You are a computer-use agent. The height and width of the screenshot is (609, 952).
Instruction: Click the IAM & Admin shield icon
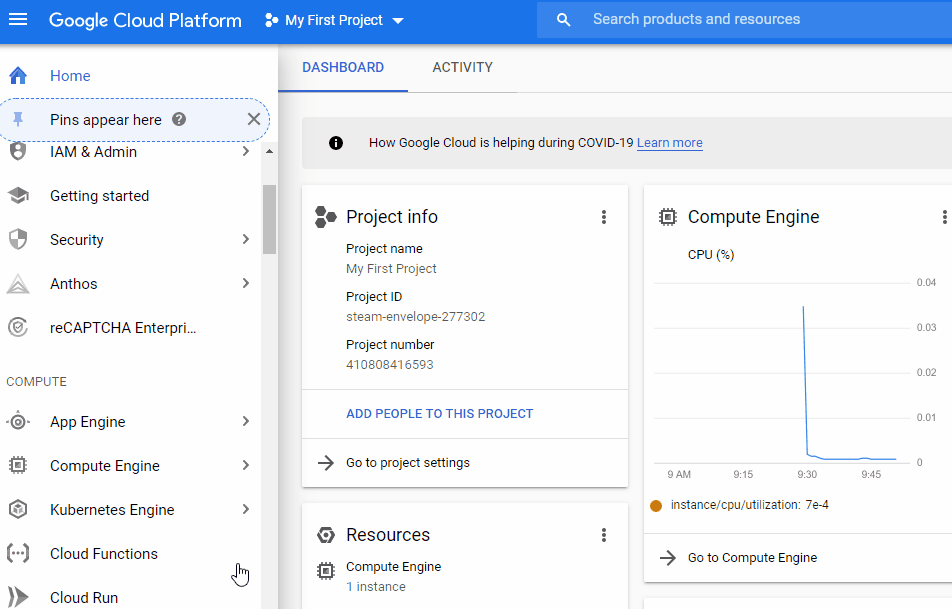[18, 152]
